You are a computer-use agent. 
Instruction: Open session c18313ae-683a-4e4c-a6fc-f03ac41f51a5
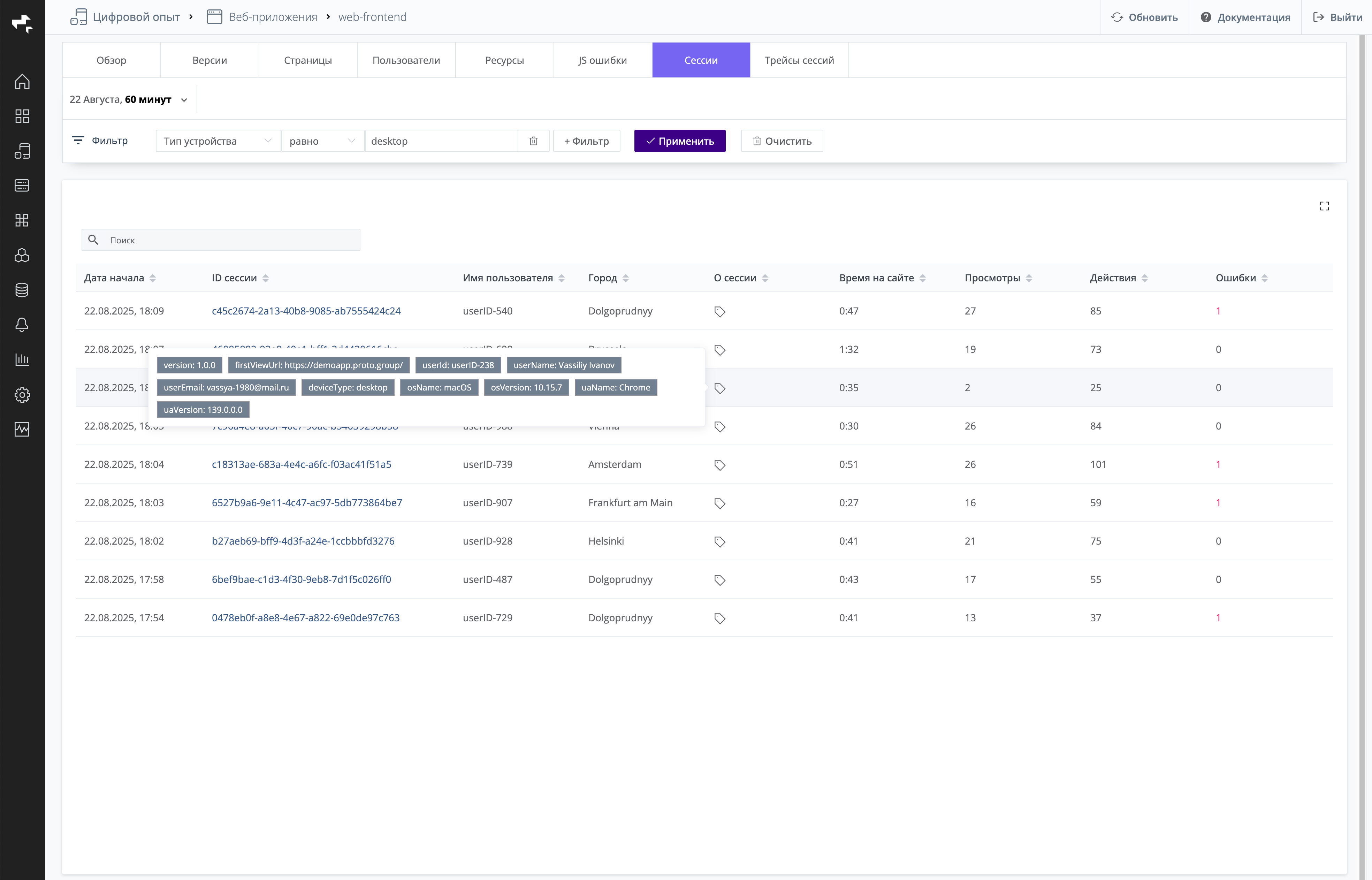pos(302,464)
